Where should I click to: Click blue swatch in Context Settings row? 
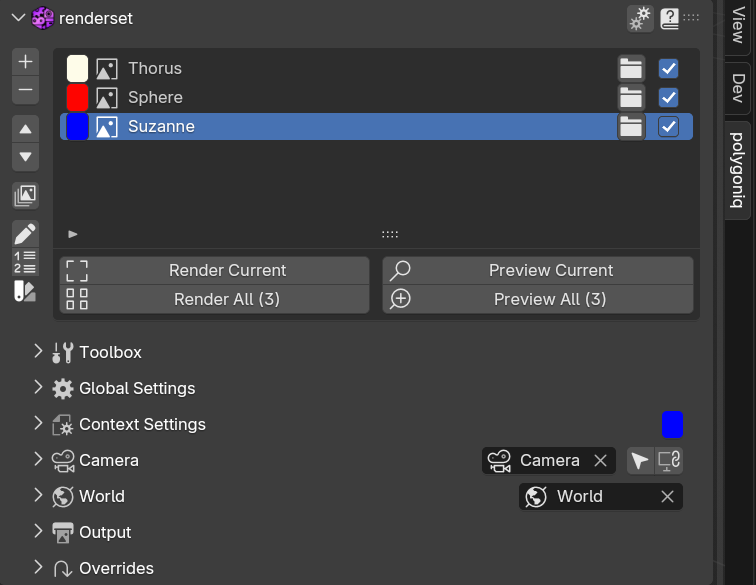tap(672, 424)
